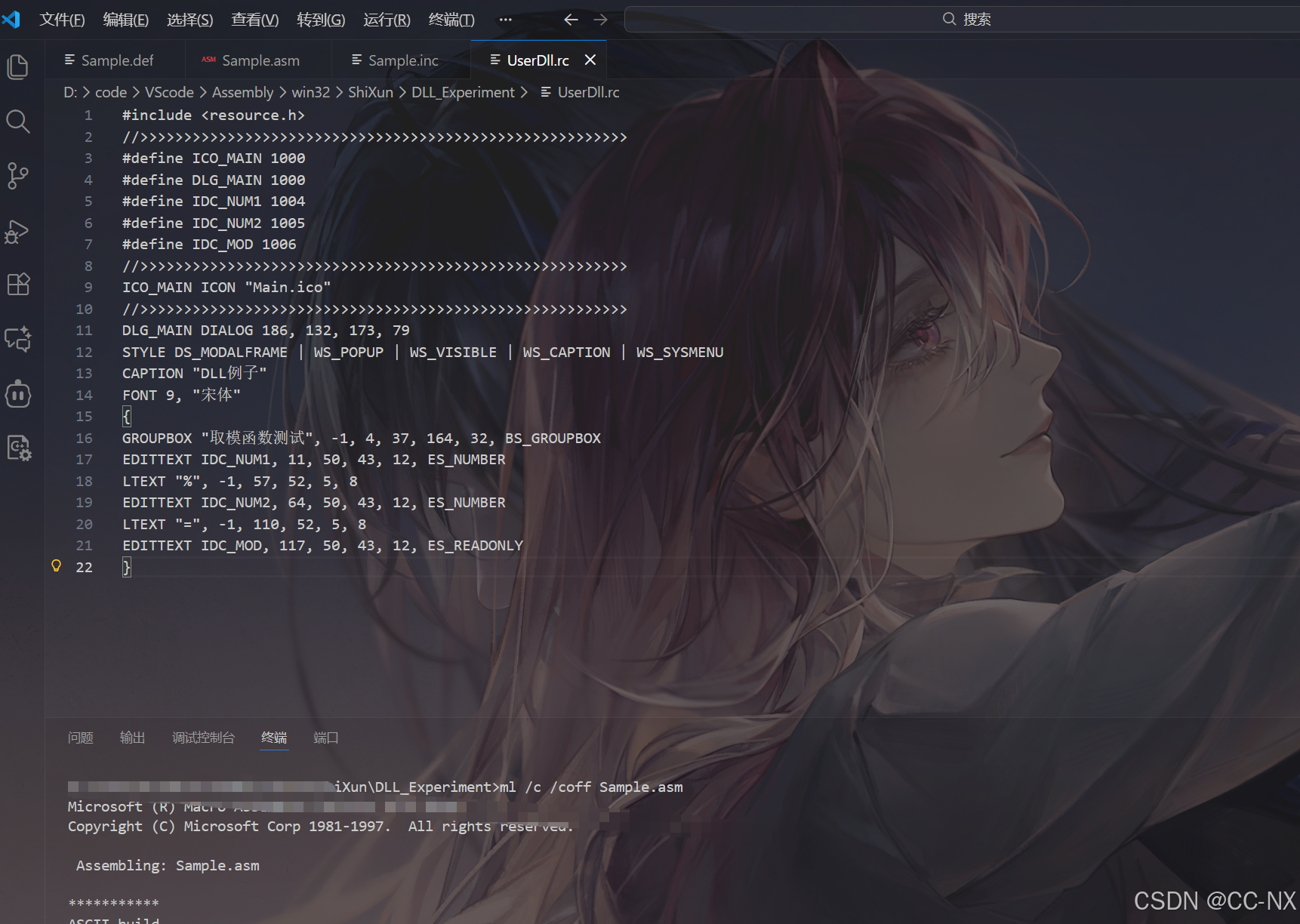
Task: Open the 运行(R) menu
Action: [387, 20]
